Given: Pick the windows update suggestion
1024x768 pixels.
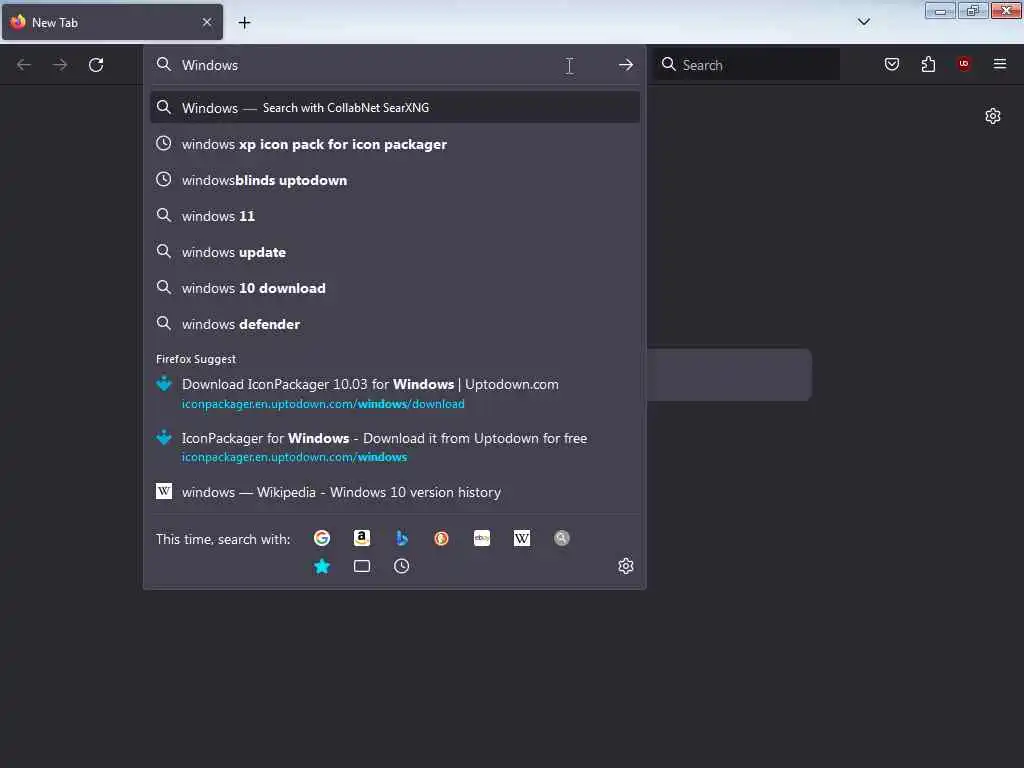Looking at the screenshot, I should [x=394, y=252].
